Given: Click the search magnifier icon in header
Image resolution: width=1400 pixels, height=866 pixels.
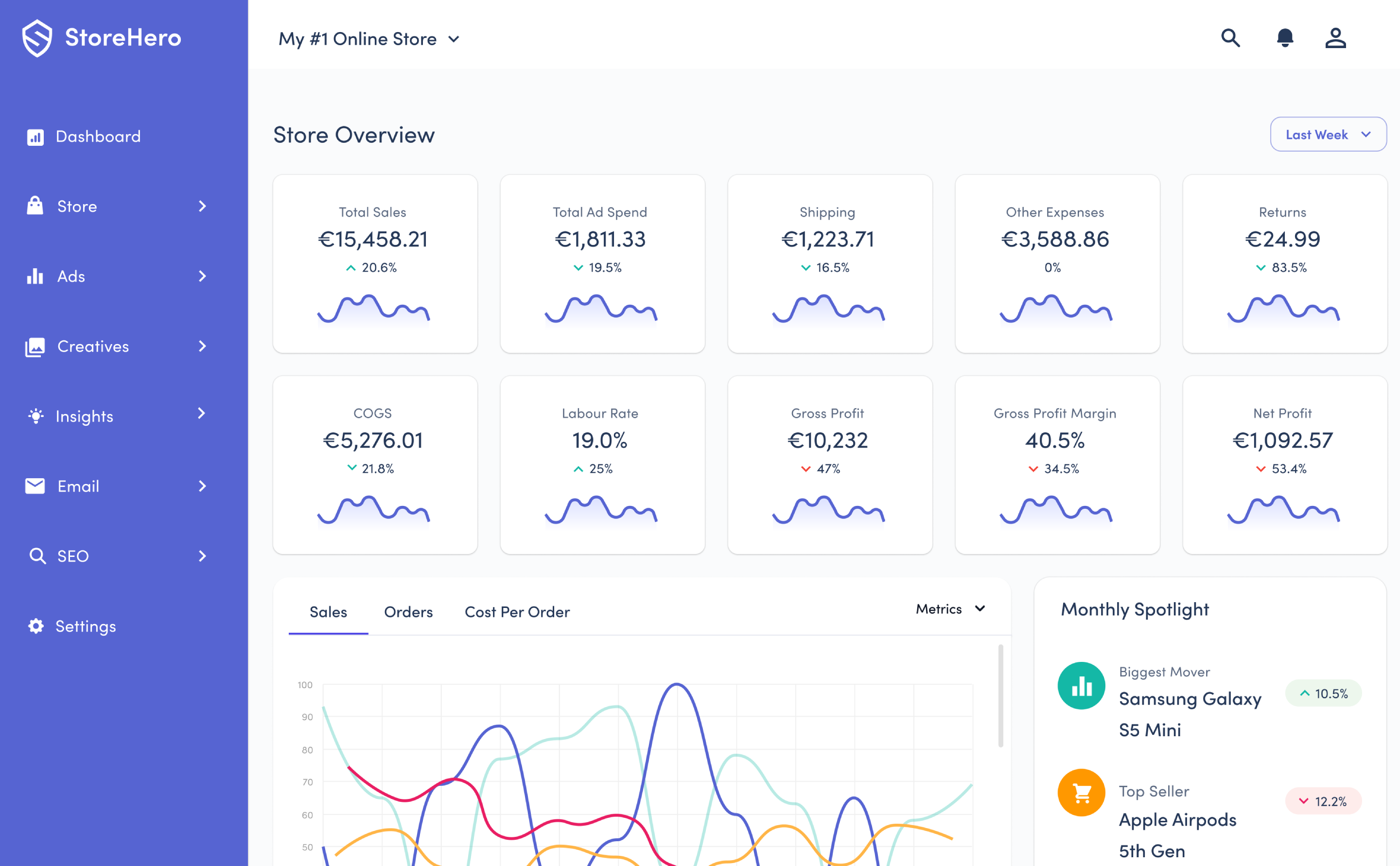Looking at the screenshot, I should [1230, 38].
